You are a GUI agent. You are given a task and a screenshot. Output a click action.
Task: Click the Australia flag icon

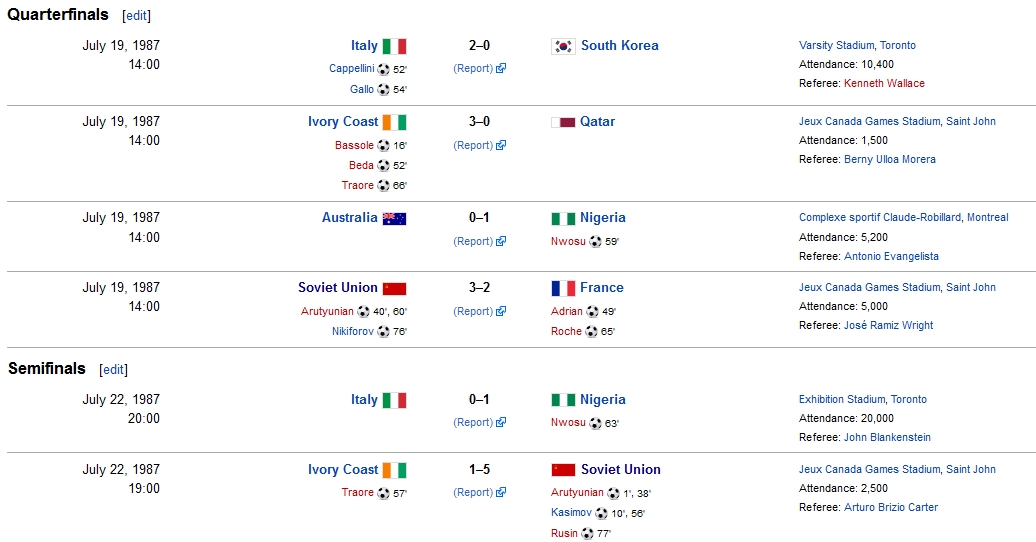[394, 218]
